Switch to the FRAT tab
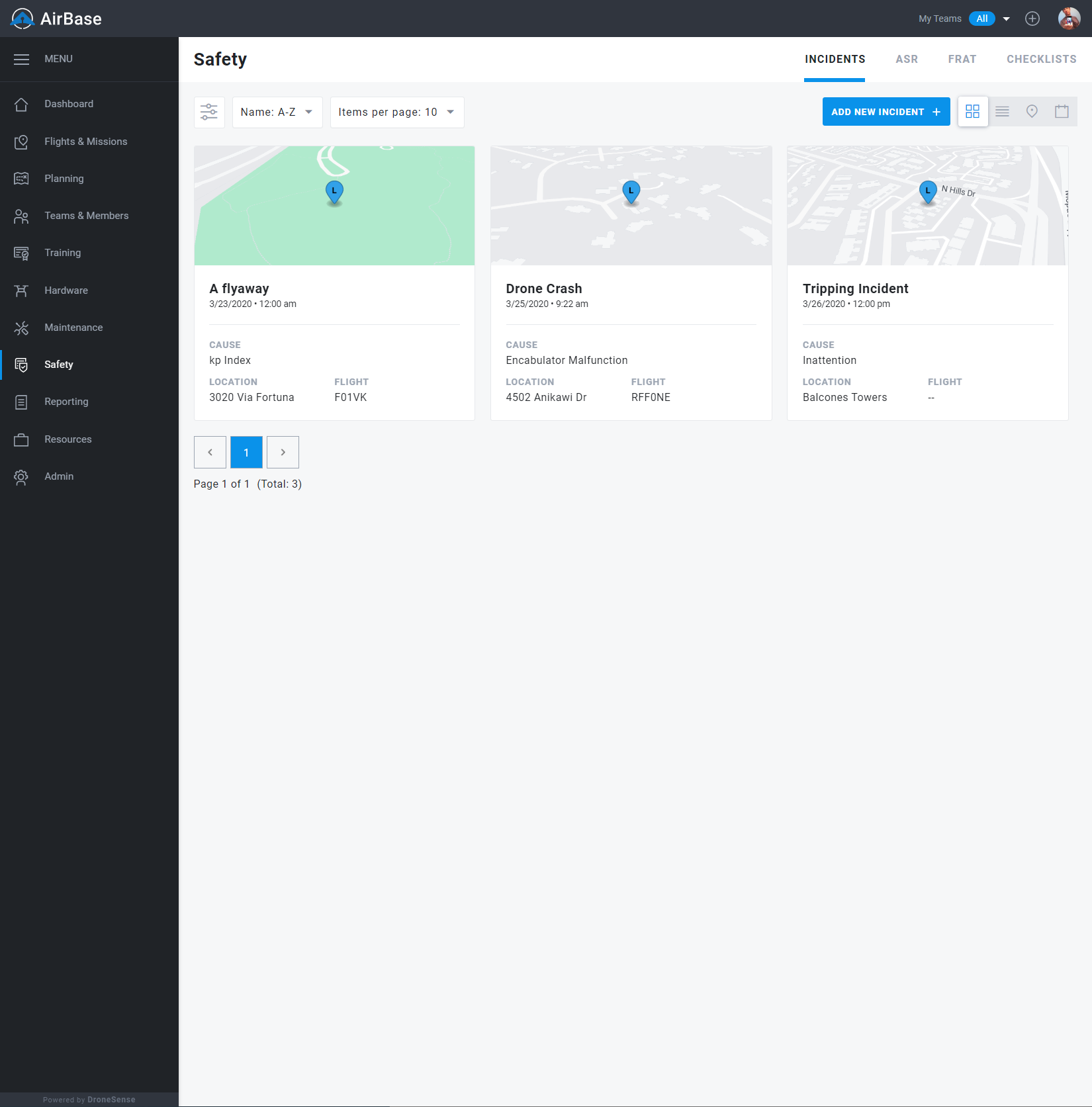The image size is (1092, 1107). (x=962, y=60)
